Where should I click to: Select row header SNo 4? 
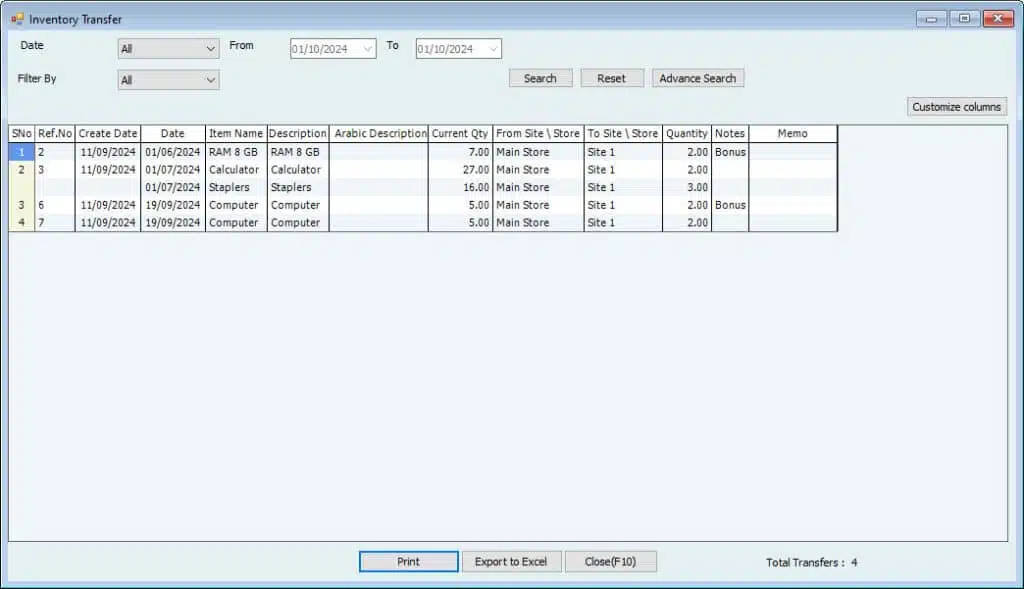tap(22, 223)
